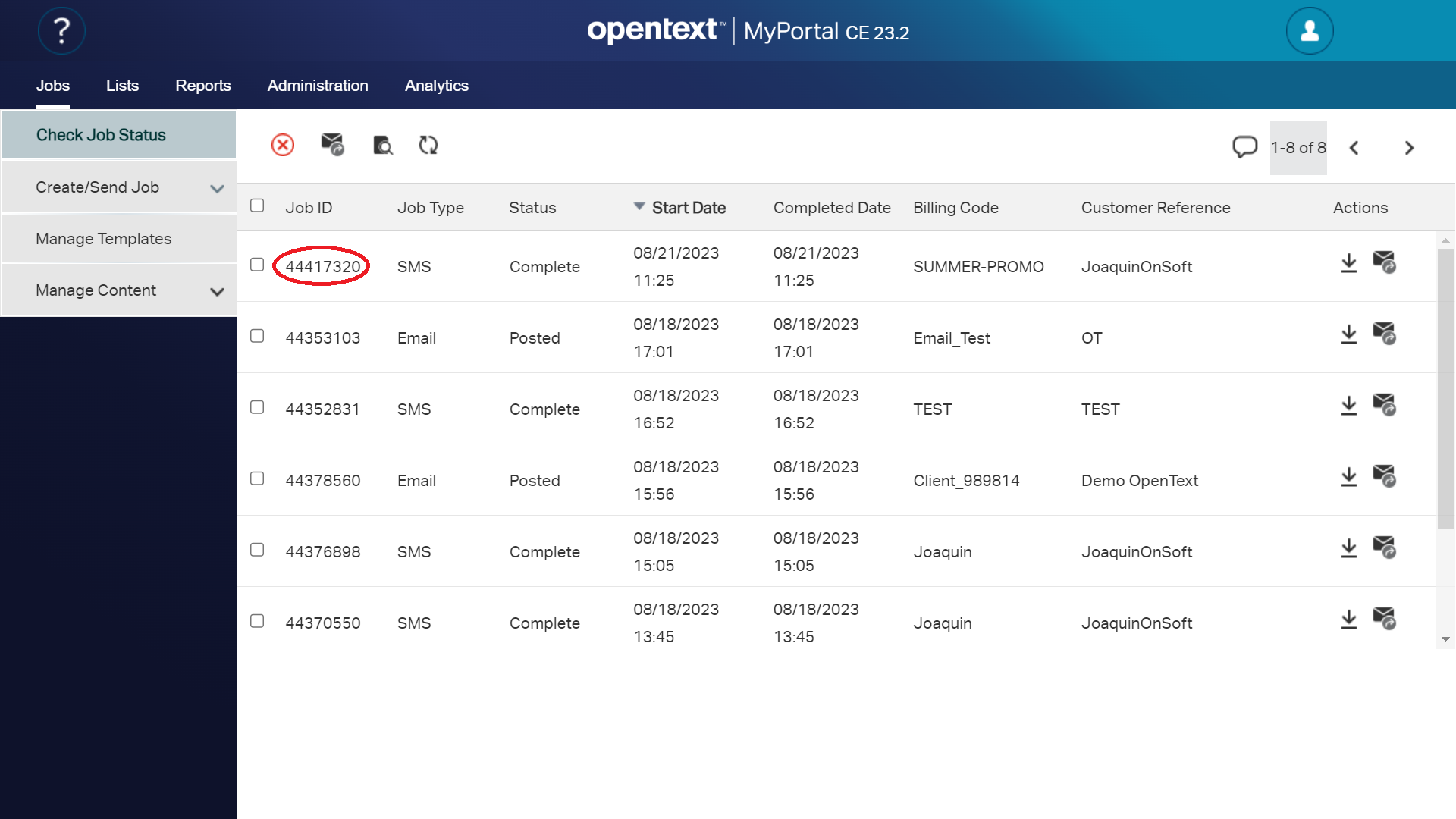This screenshot has height=819, width=1456.
Task: Click the Help question mark icon
Action: point(61,30)
